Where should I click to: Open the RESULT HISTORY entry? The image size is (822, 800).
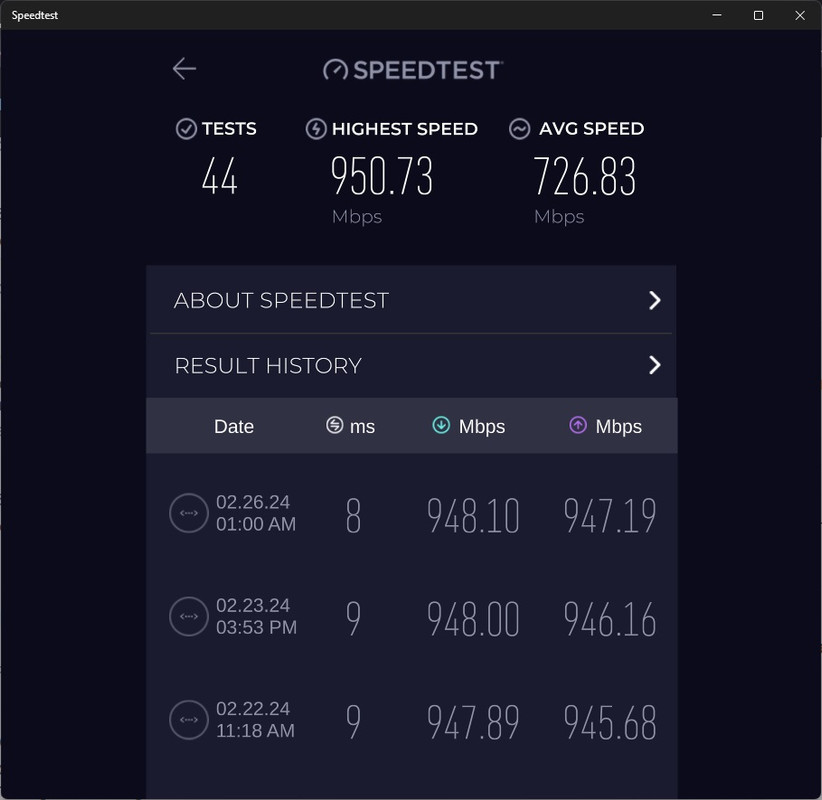[411, 365]
